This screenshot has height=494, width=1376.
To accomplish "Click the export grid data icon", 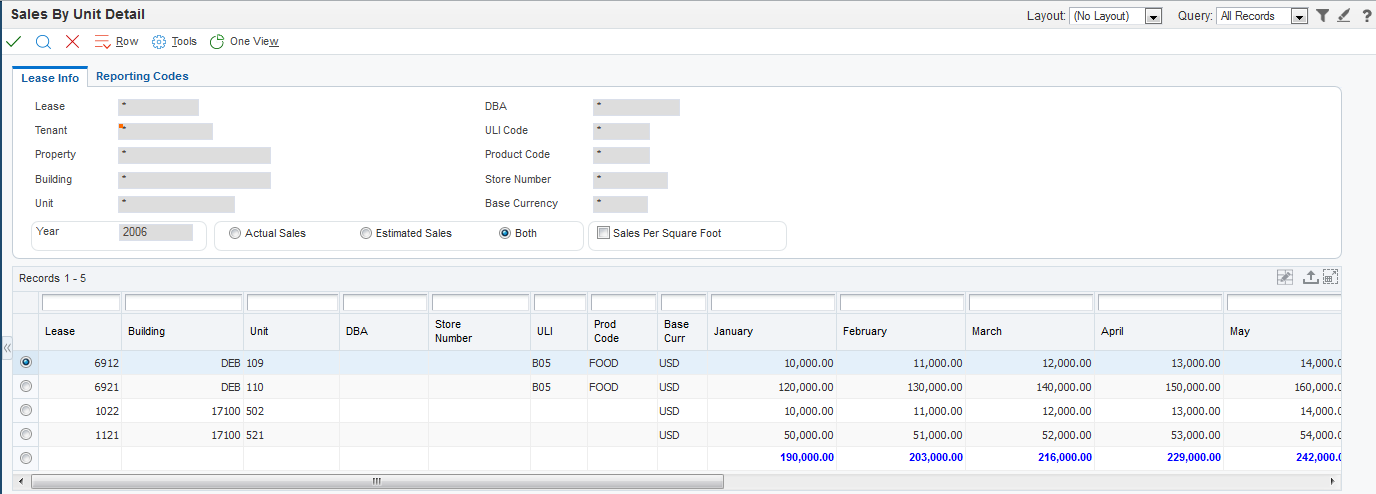I will tap(1310, 278).
